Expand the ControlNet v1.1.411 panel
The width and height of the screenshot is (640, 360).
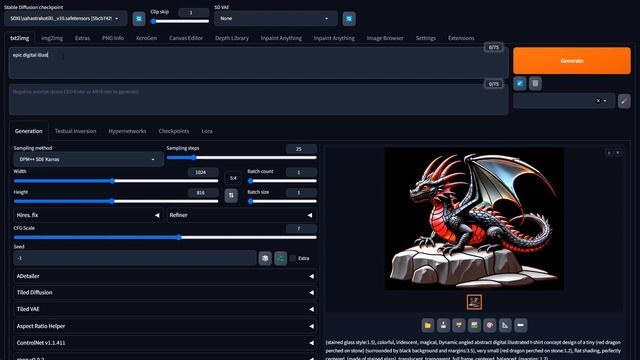pos(165,343)
